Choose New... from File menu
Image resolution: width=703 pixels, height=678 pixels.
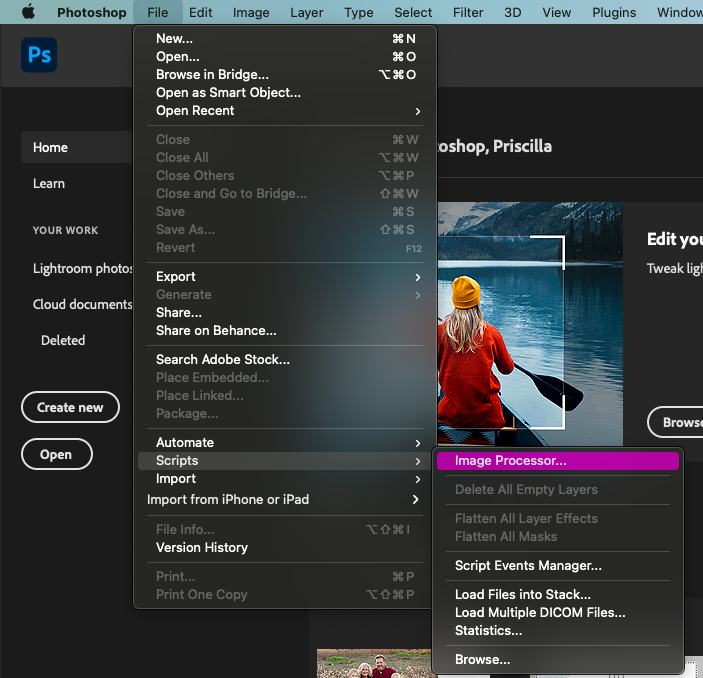285,39
